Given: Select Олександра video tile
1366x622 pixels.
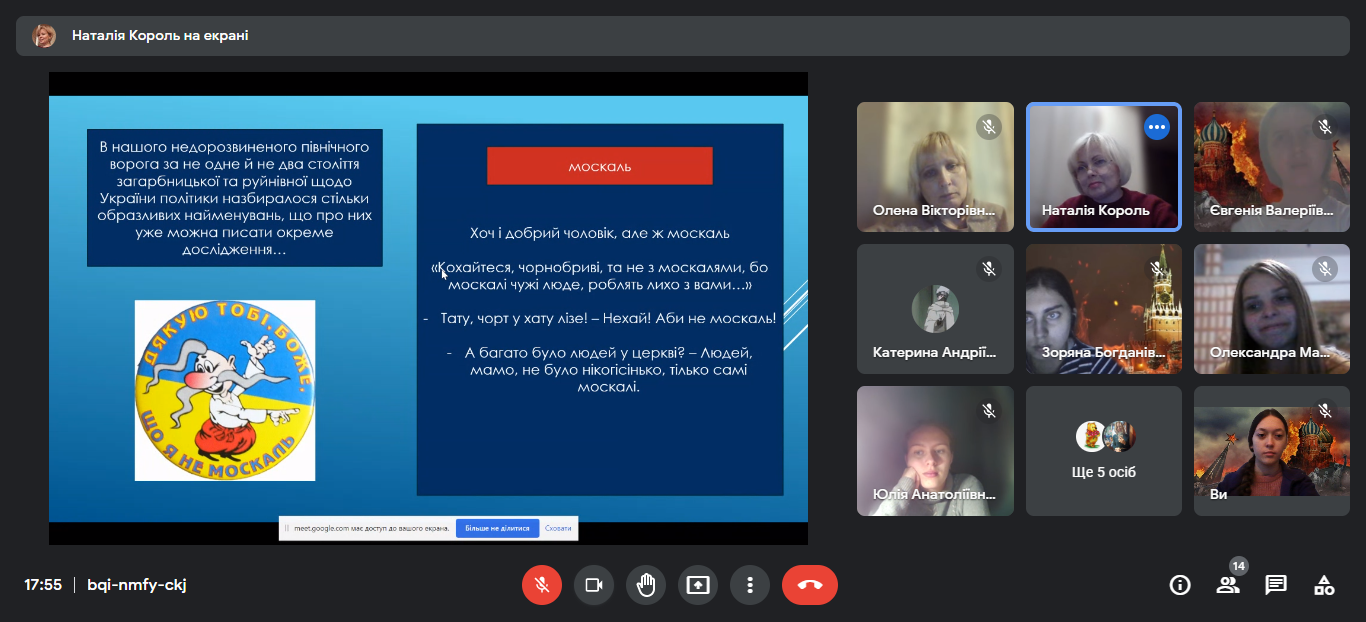Looking at the screenshot, I should tap(1272, 309).
